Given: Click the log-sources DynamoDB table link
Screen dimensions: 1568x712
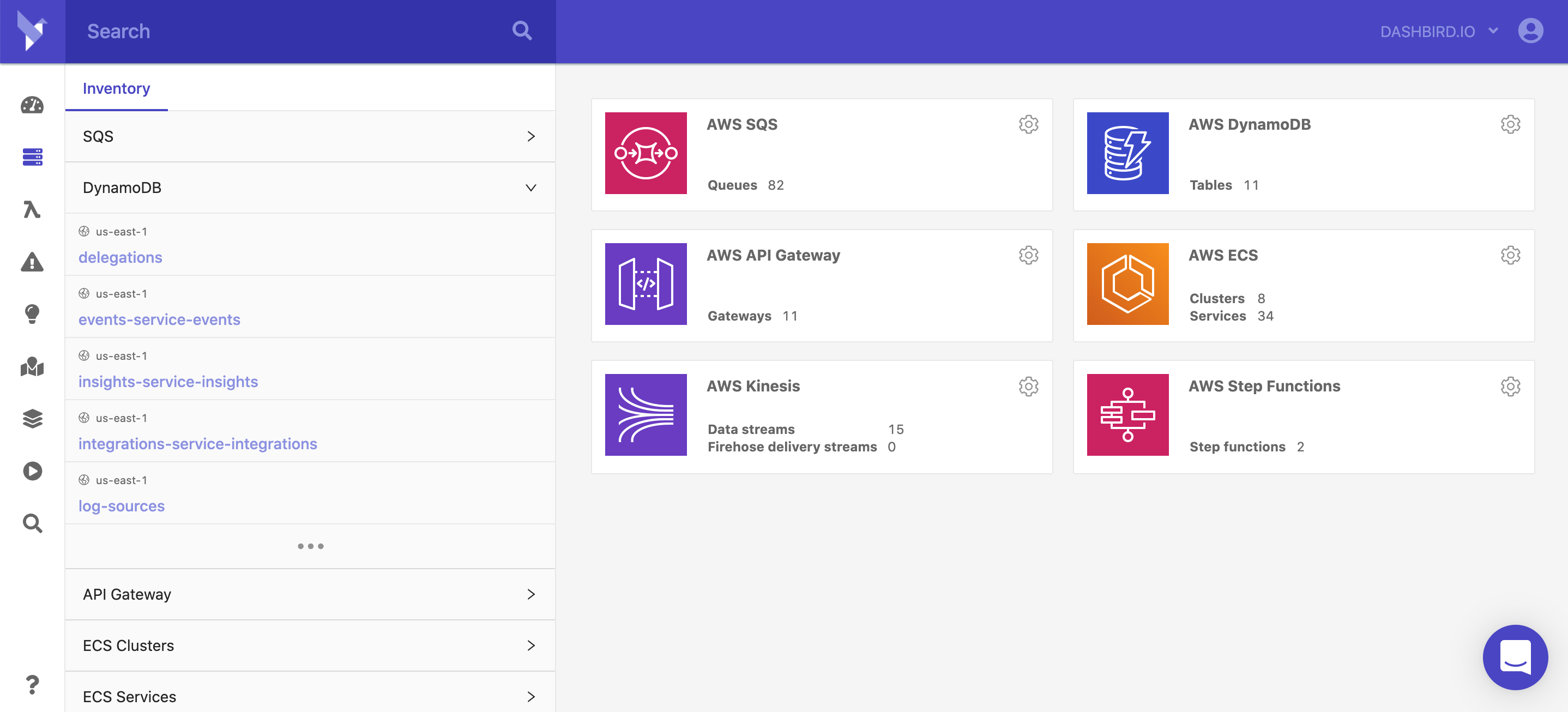Looking at the screenshot, I should (x=121, y=505).
